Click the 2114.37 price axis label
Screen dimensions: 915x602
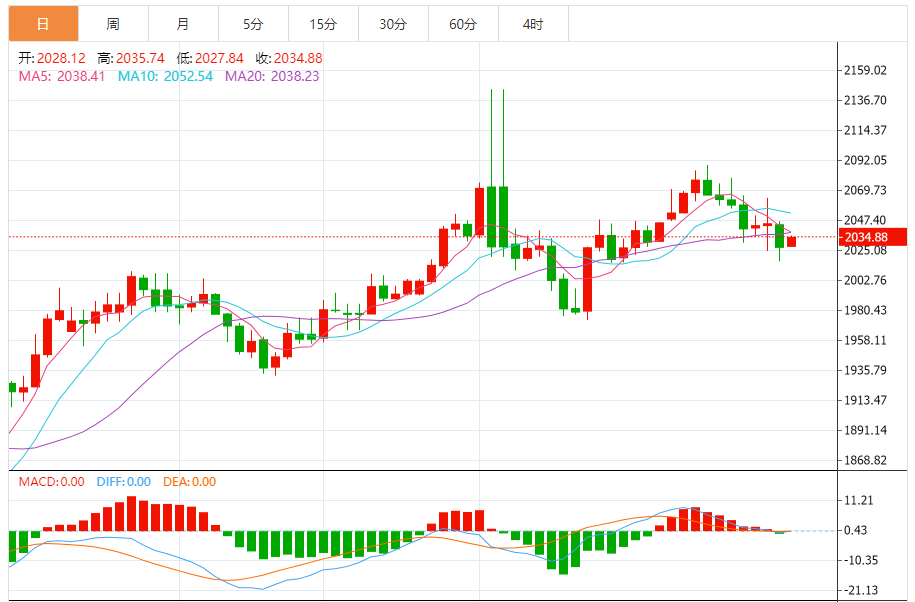[x=865, y=130]
